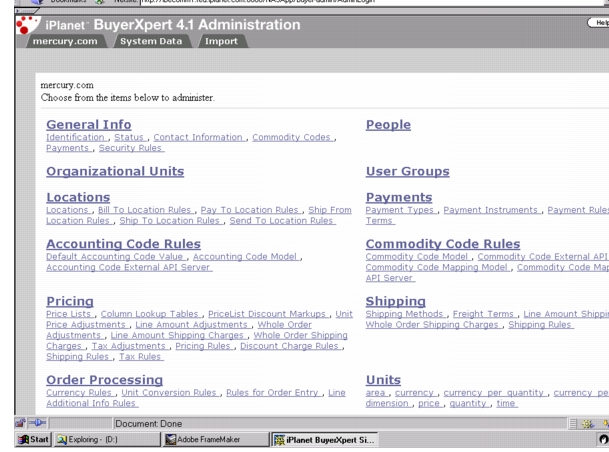Open the Shipping Methods link
The width and height of the screenshot is (609, 452).
pos(404,314)
